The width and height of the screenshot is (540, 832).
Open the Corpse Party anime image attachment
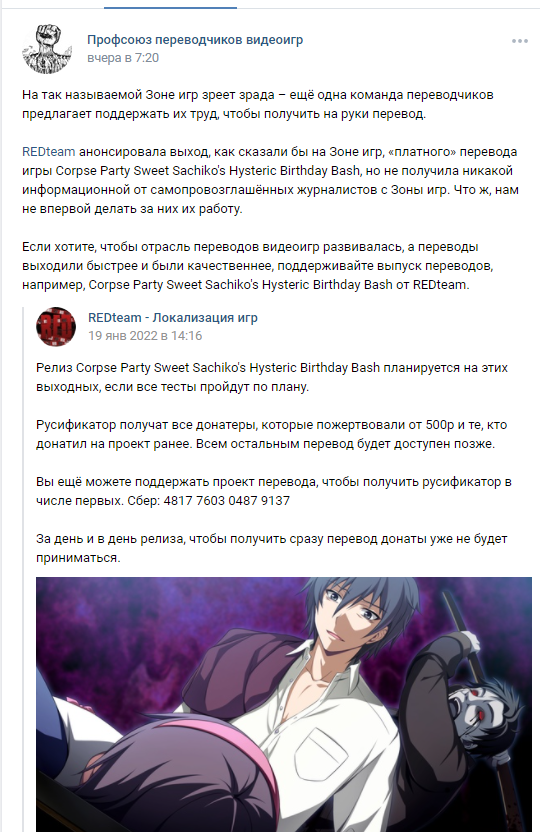[x=284, y=704]
